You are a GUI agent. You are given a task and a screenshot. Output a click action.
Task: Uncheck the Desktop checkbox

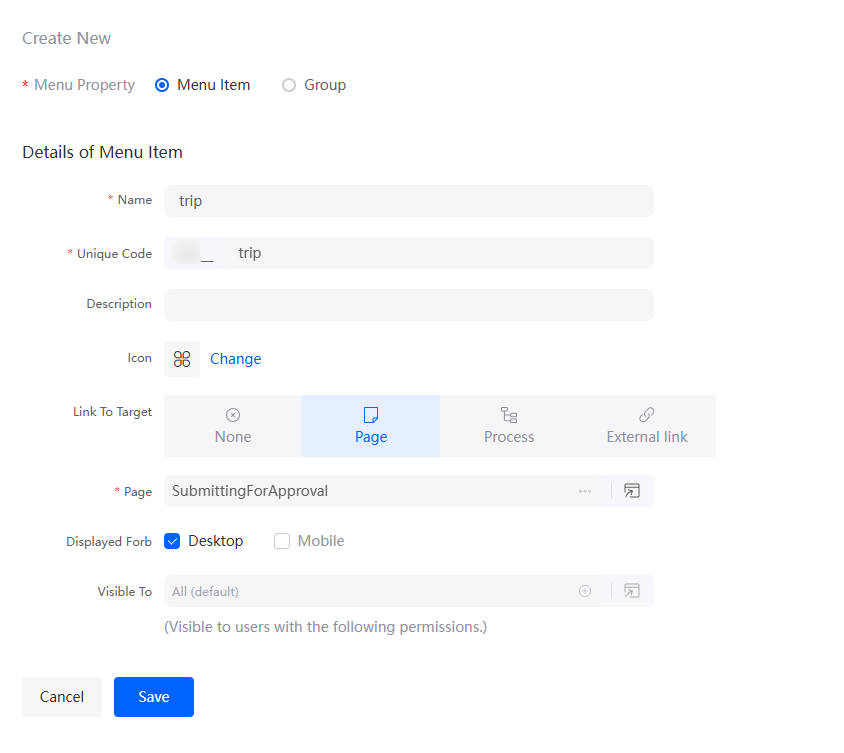(172, 541)
